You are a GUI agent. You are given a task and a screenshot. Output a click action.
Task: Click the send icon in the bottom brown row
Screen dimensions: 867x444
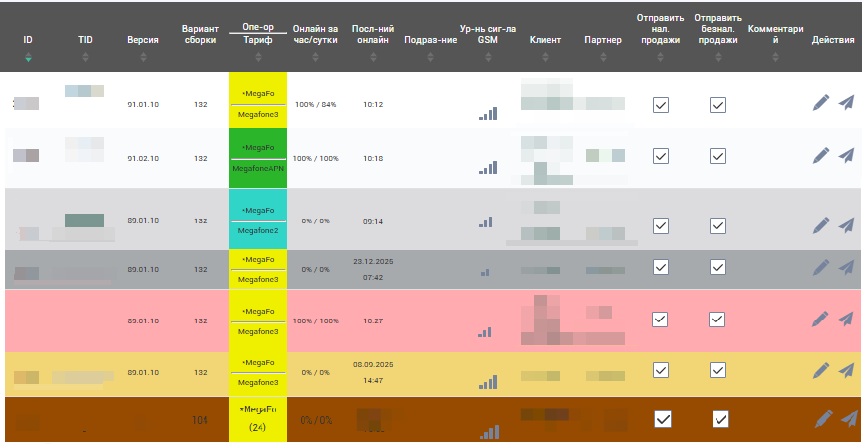tap(846, 418)
